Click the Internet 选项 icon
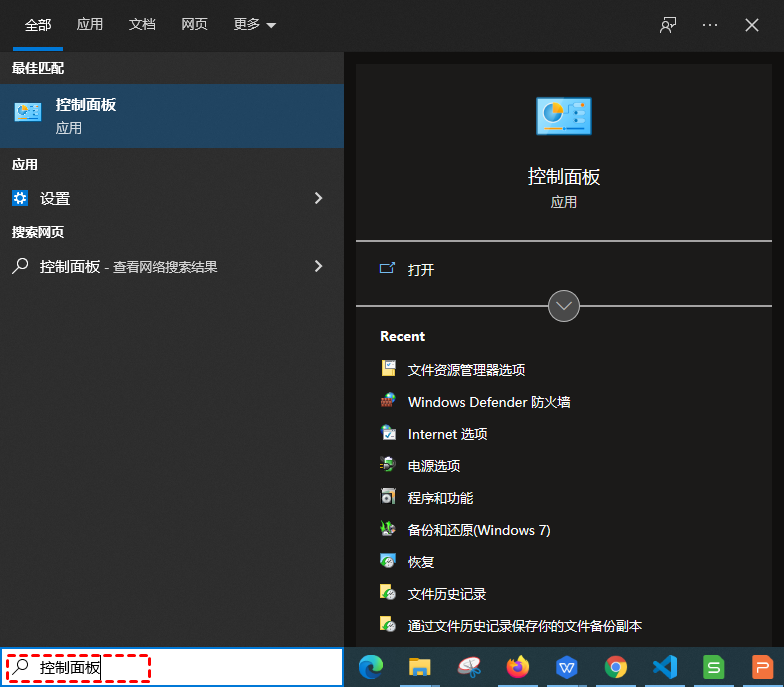The image size is (784, 687). point(388,432)
